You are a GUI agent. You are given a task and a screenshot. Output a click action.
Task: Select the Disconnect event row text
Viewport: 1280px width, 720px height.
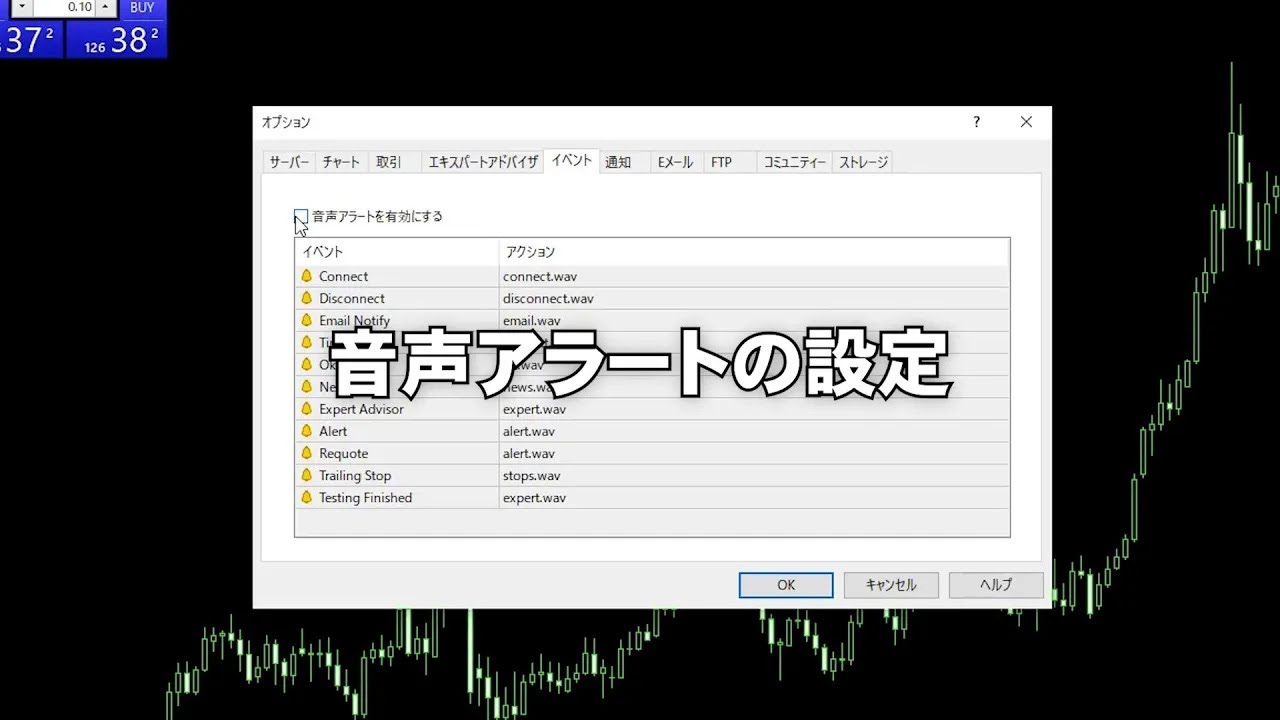tap(352, 298)
